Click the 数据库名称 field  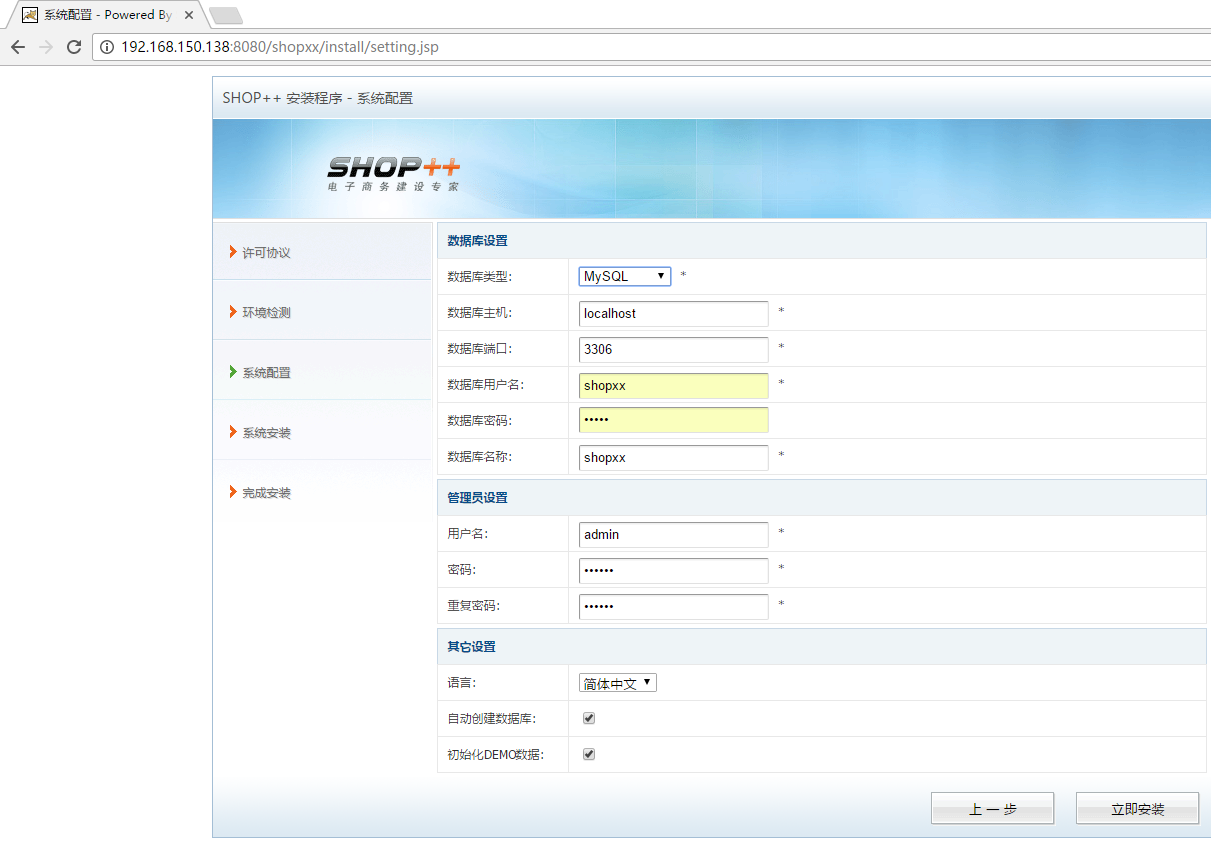click(x=674, y=457)
